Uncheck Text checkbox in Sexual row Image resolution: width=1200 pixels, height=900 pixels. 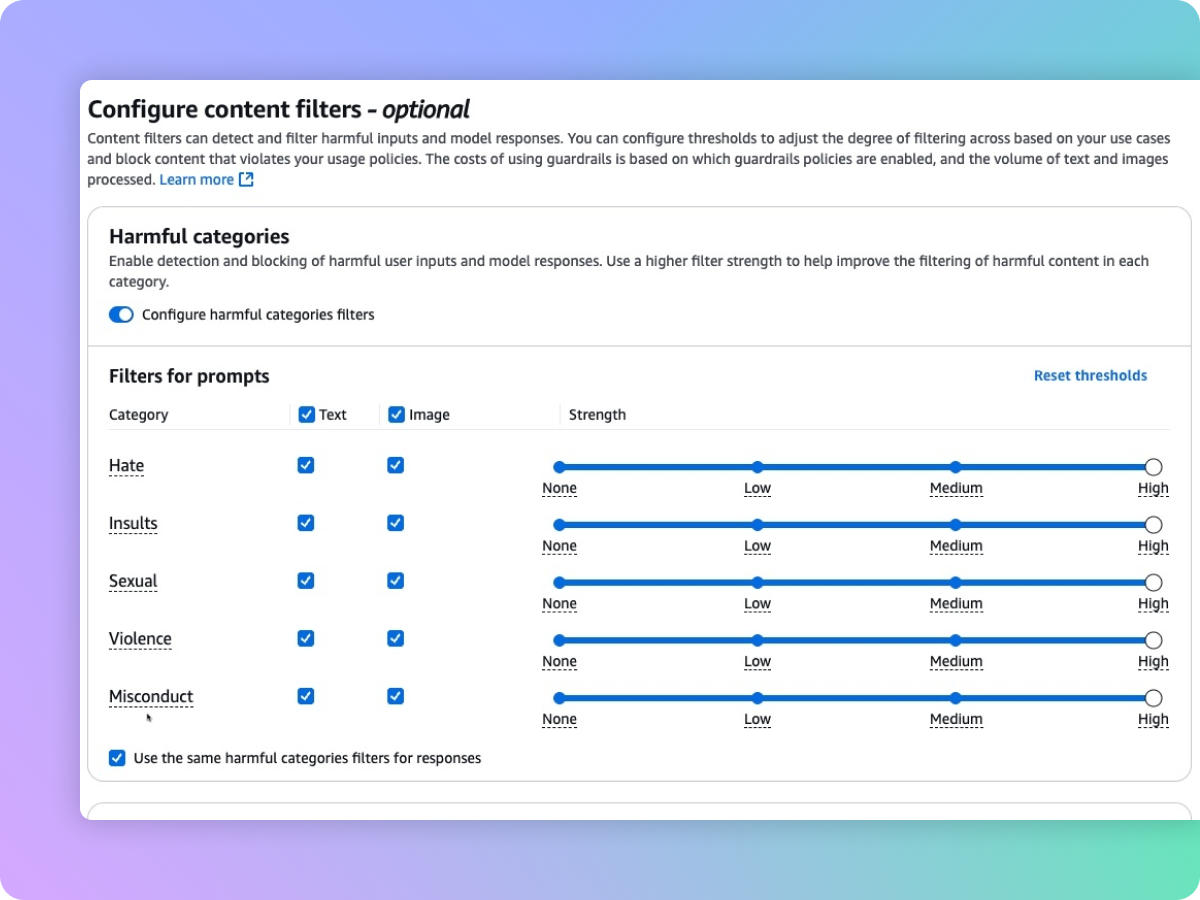(x=306, y=581)
